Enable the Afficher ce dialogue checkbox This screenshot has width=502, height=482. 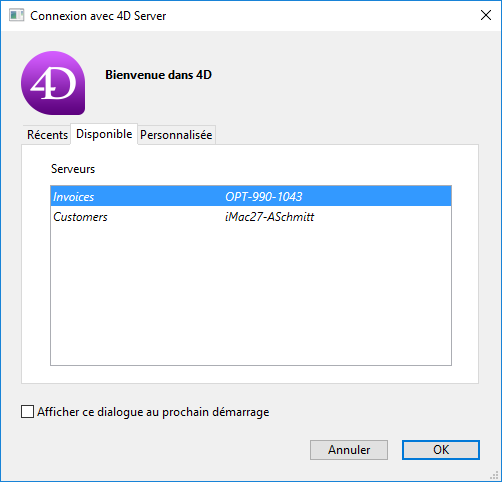[x=27, y=411]
